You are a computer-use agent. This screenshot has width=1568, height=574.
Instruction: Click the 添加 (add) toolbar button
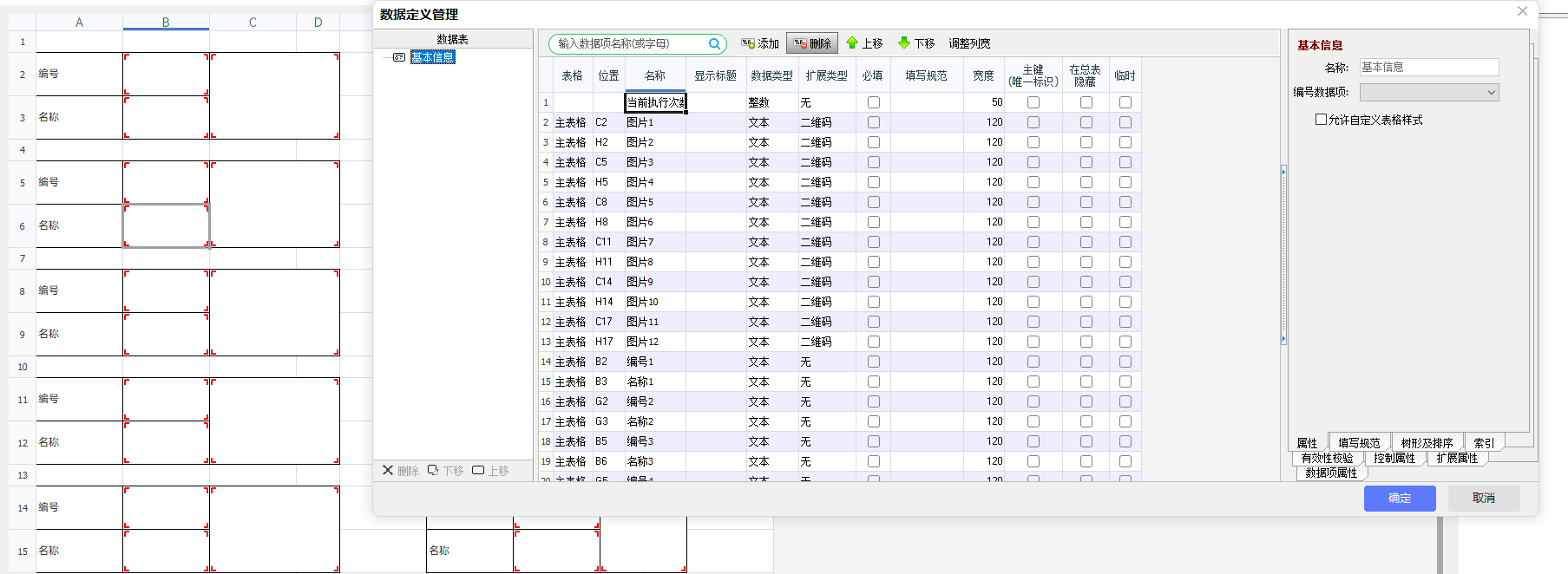pos(760,43)
